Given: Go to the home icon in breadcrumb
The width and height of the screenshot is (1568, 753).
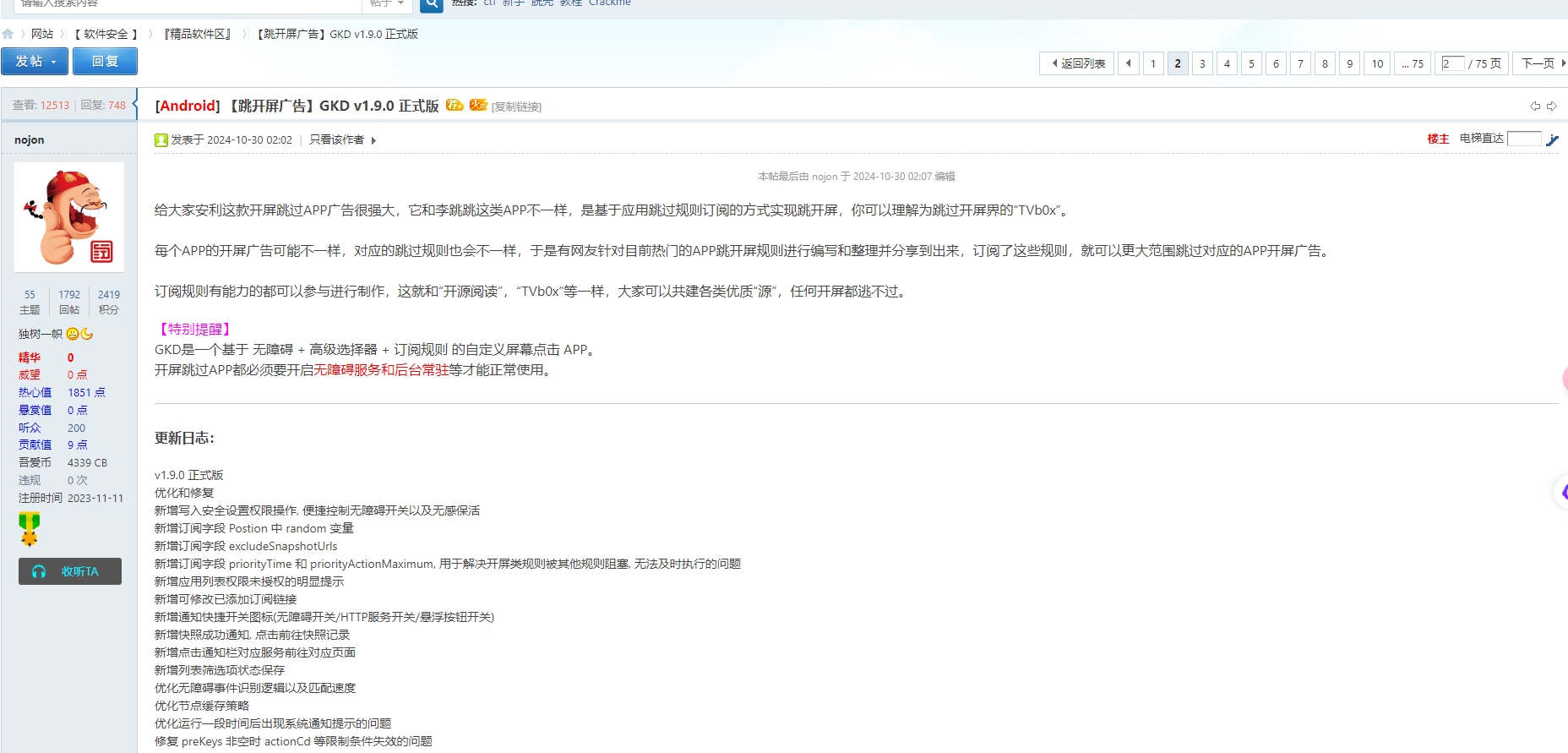Looking at the screenshot, I should tap(8, 35).
